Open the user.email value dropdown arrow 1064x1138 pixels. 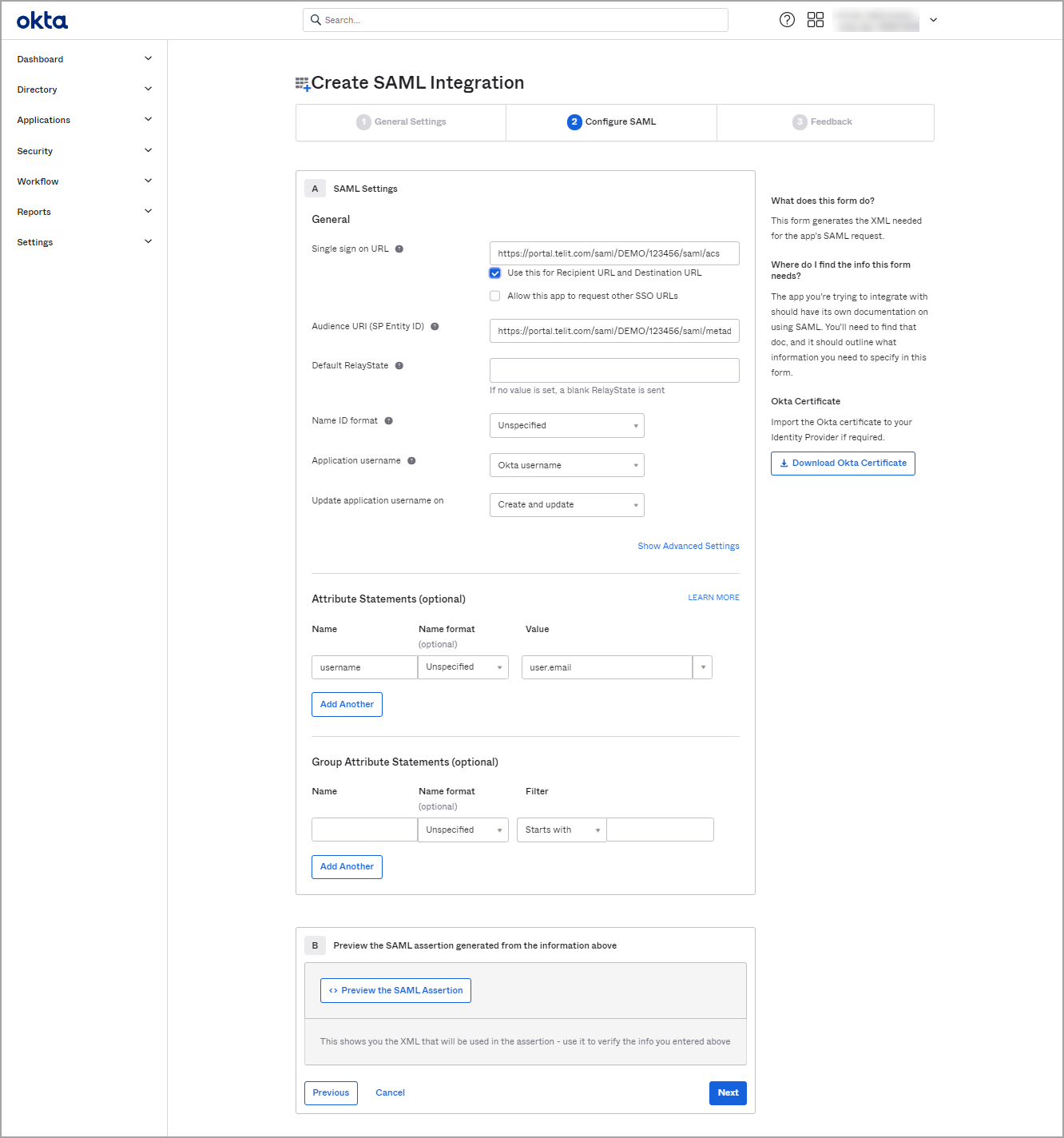click(x=703, y=667)
